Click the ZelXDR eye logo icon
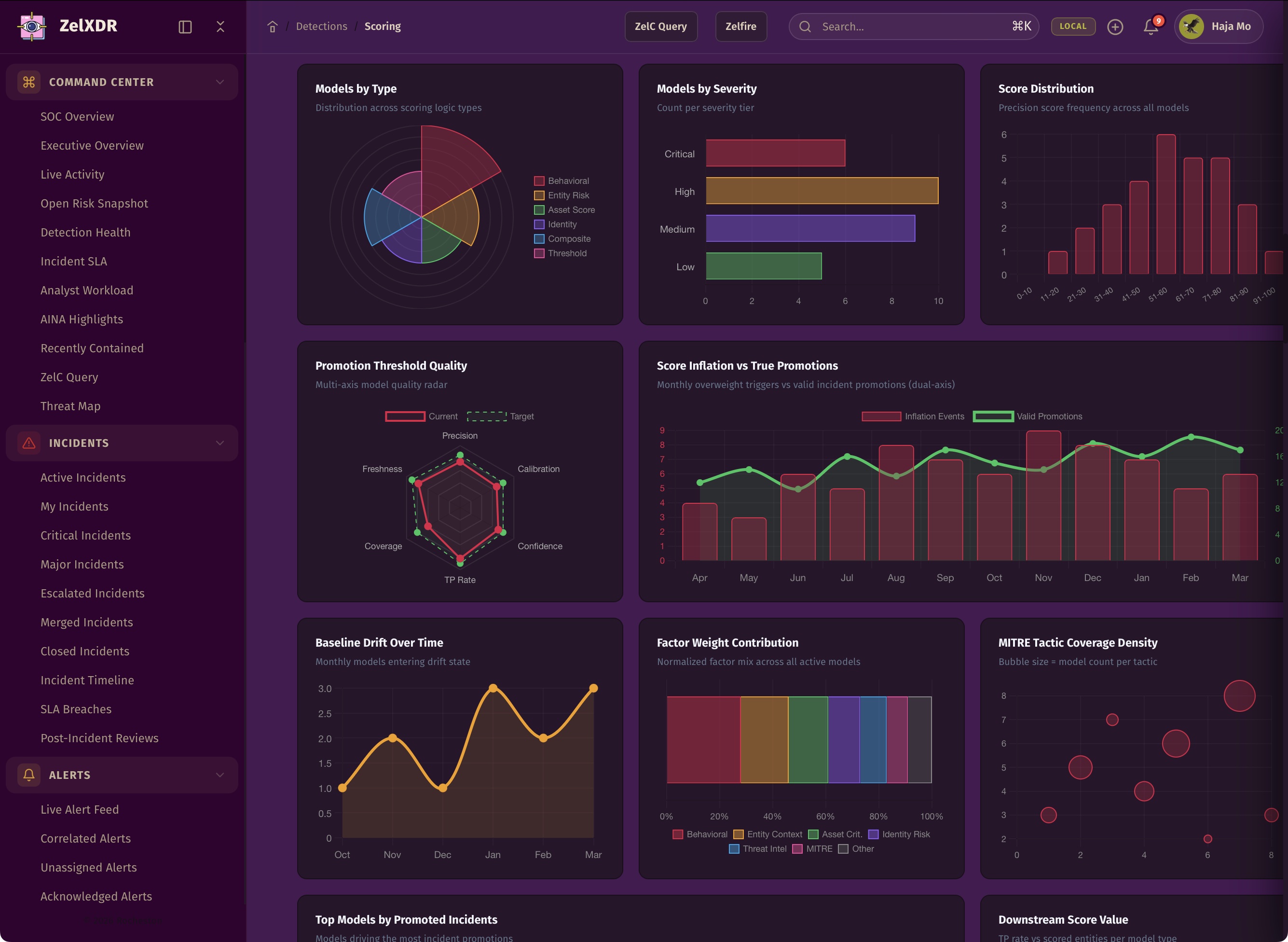Screen dimensions: 1288x942 (32, 26)
